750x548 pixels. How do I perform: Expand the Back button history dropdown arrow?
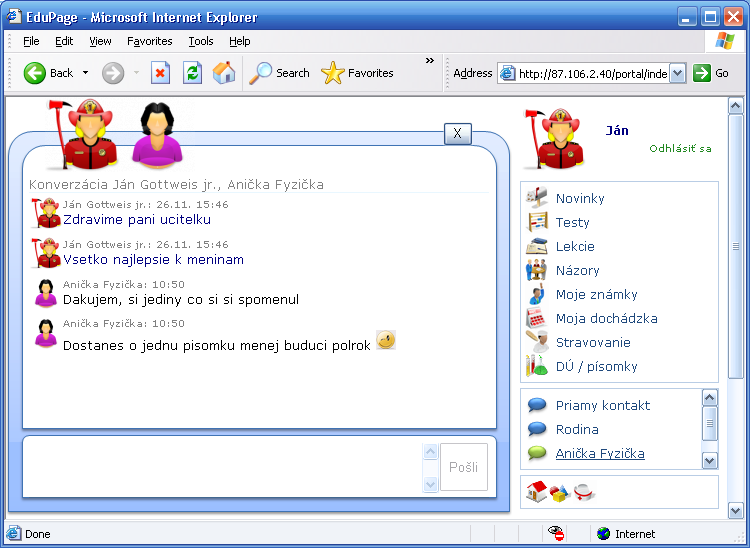point(86,73)
